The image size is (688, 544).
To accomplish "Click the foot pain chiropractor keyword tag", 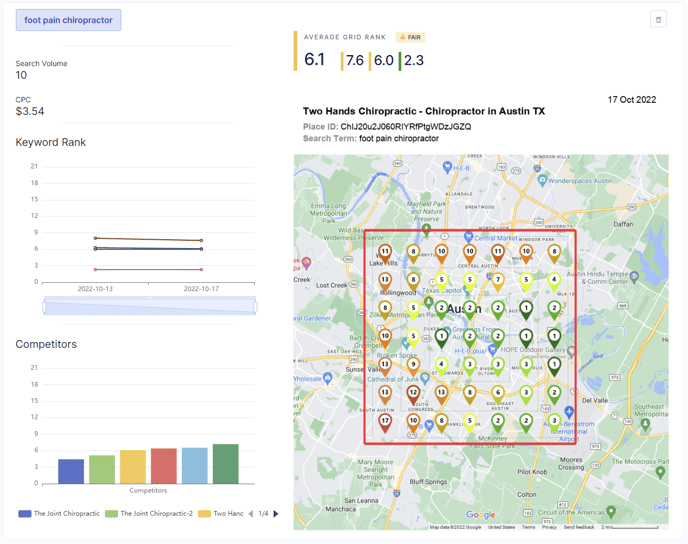I will click(69, 20).
